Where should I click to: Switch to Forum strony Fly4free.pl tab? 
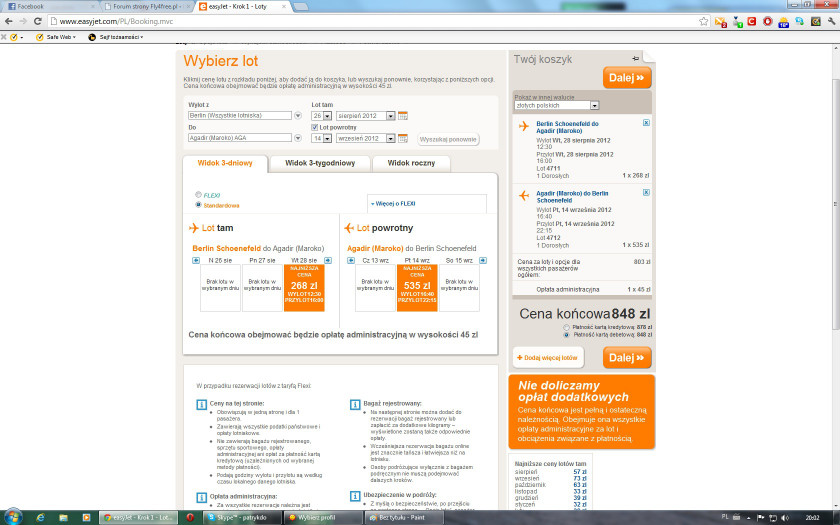point(146,6)
